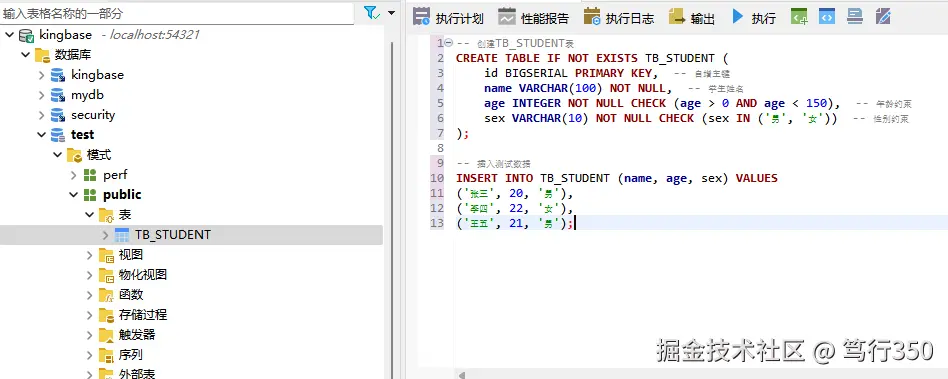Click the TB_STUDENT table icon
Screen dimensions: 948x379
122,235
